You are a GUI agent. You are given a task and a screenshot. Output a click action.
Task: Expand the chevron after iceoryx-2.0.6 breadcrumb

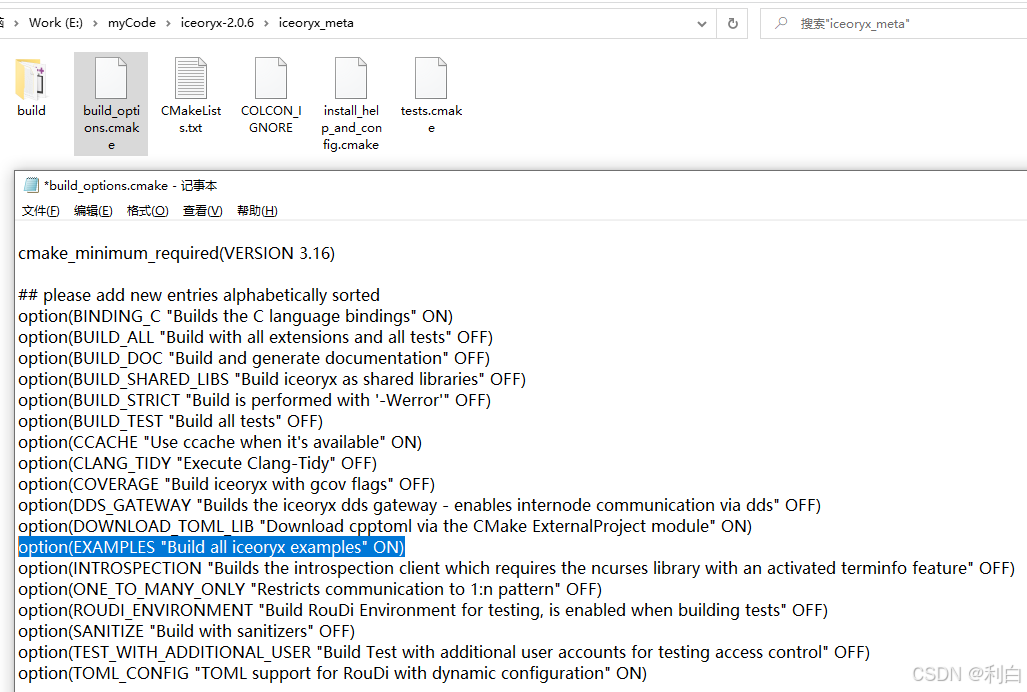[267, 24]
